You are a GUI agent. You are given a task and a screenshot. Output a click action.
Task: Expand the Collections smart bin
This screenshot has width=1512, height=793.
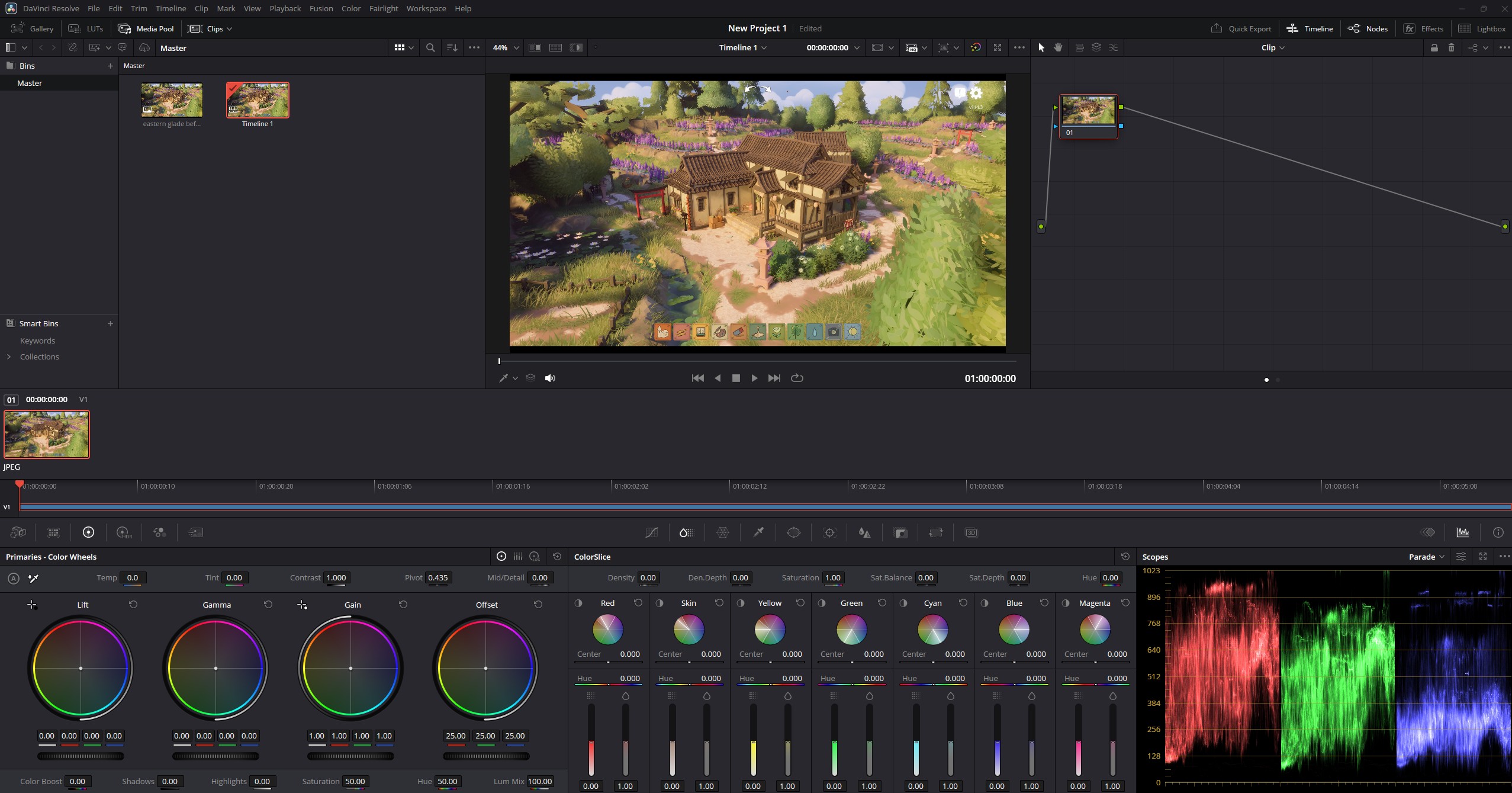[9, 357]
